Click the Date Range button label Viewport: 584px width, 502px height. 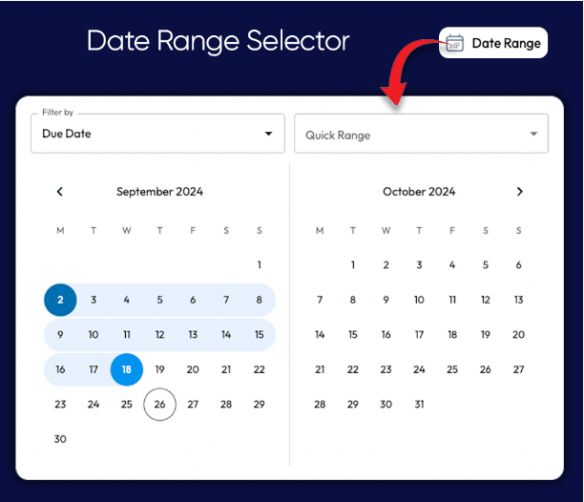[x=506, y=43]
